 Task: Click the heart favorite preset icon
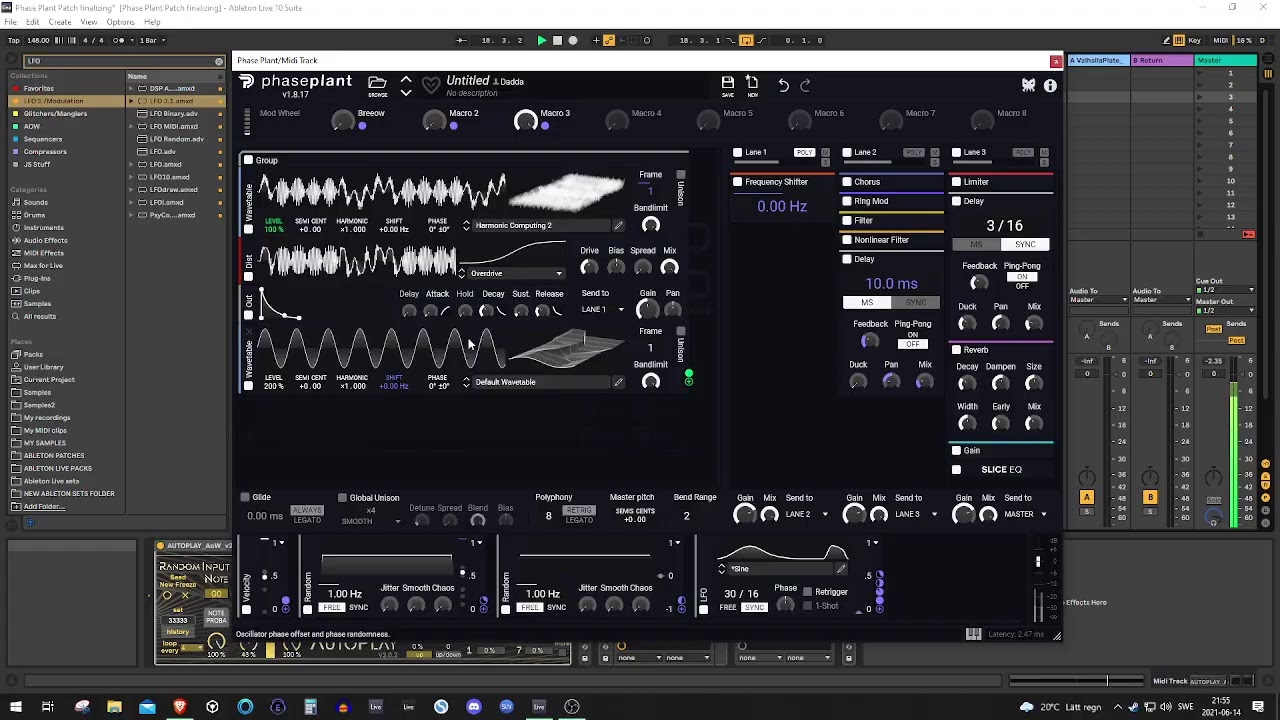[x=431, y=85]
